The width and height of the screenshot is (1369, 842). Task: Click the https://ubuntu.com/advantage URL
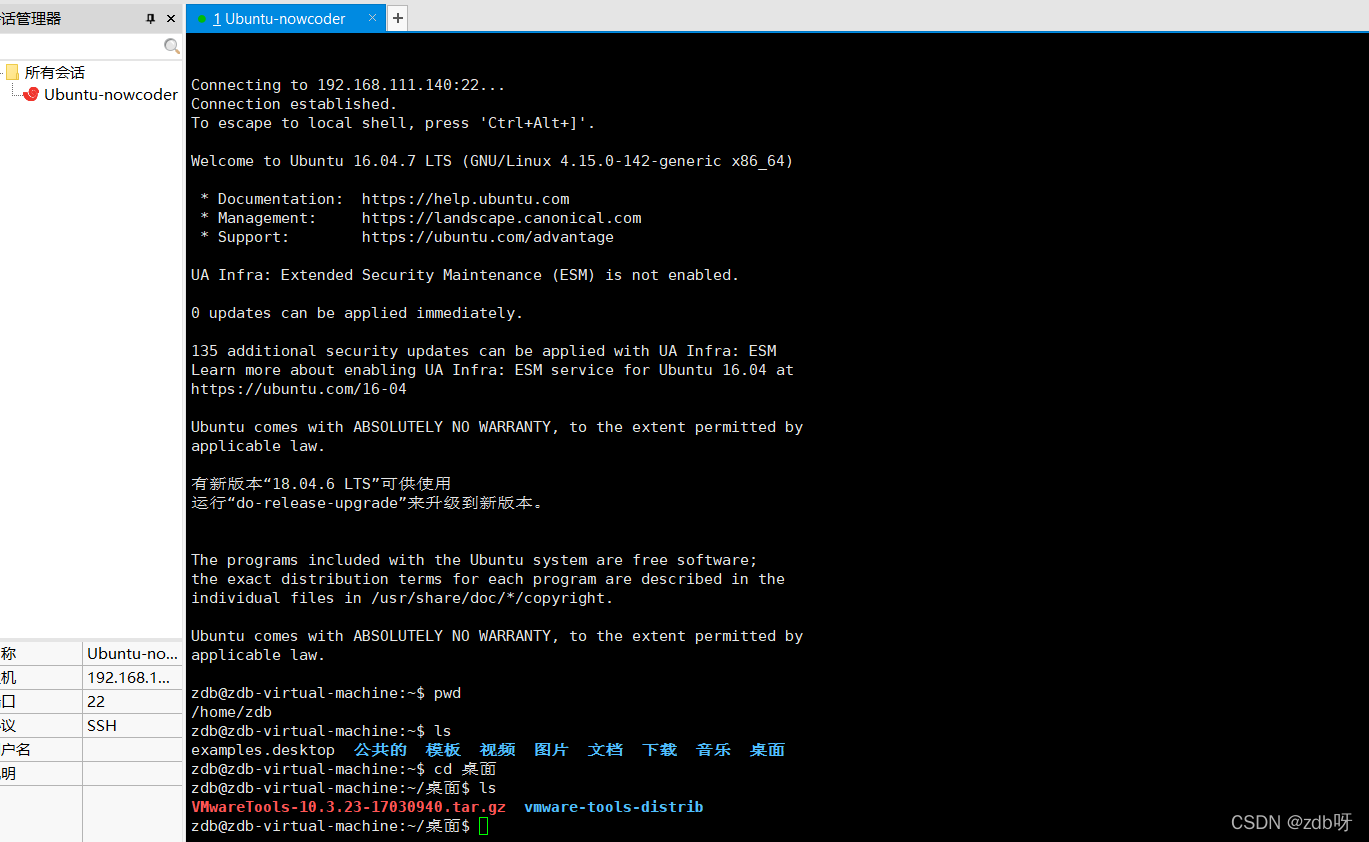point(488,237)
